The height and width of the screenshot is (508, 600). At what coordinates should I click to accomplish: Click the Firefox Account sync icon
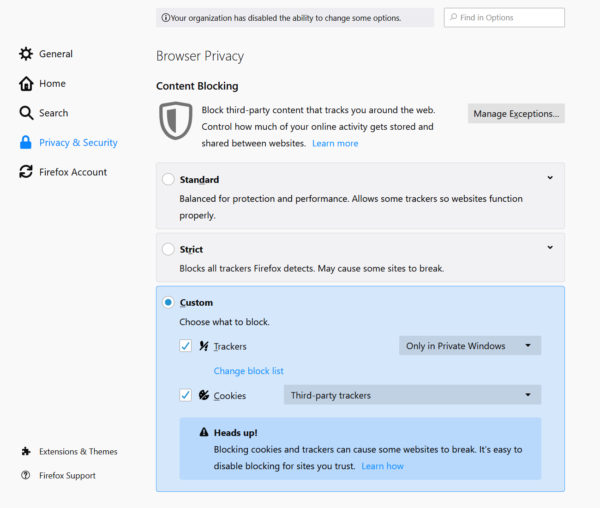[26, 172]
